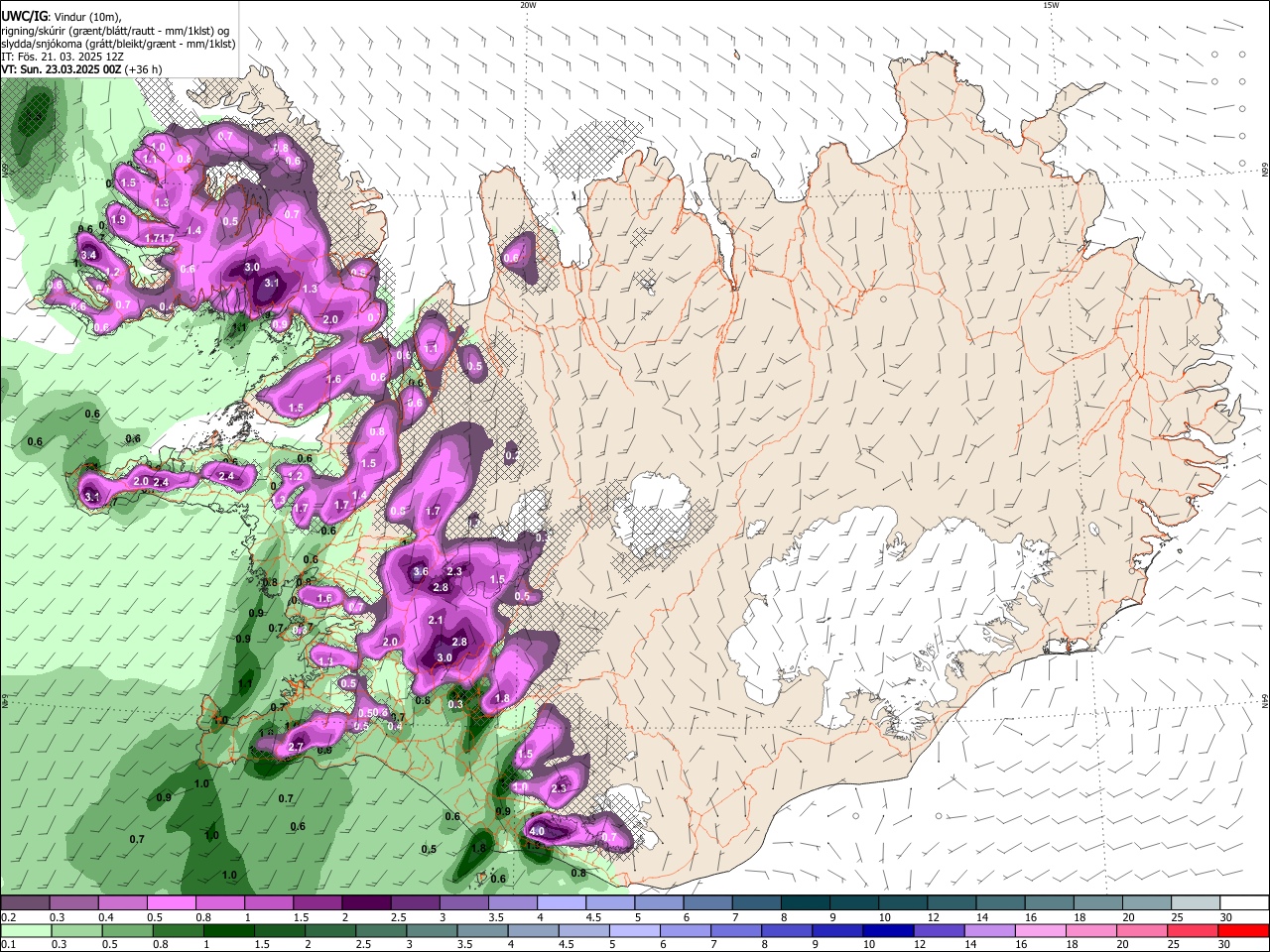This screenshot has width=1270, height=952.
Task: Select lower legend deep blue swatch between 10 and 12
Action: tap(889, 930)
